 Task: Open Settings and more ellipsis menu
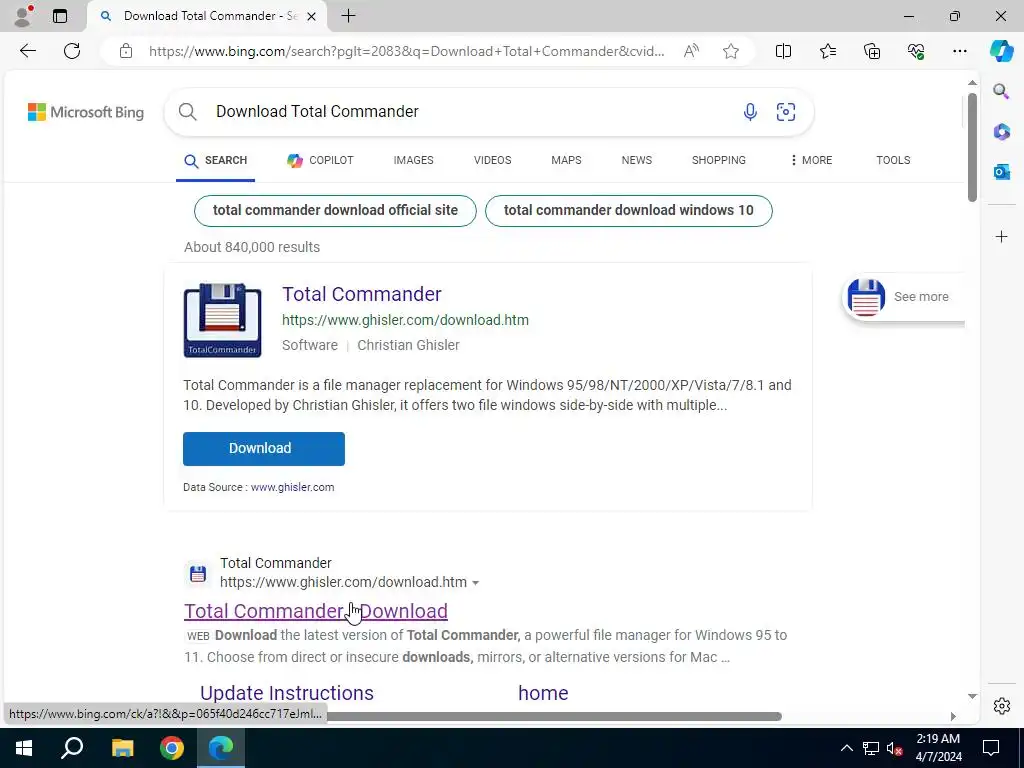(959, 51)
